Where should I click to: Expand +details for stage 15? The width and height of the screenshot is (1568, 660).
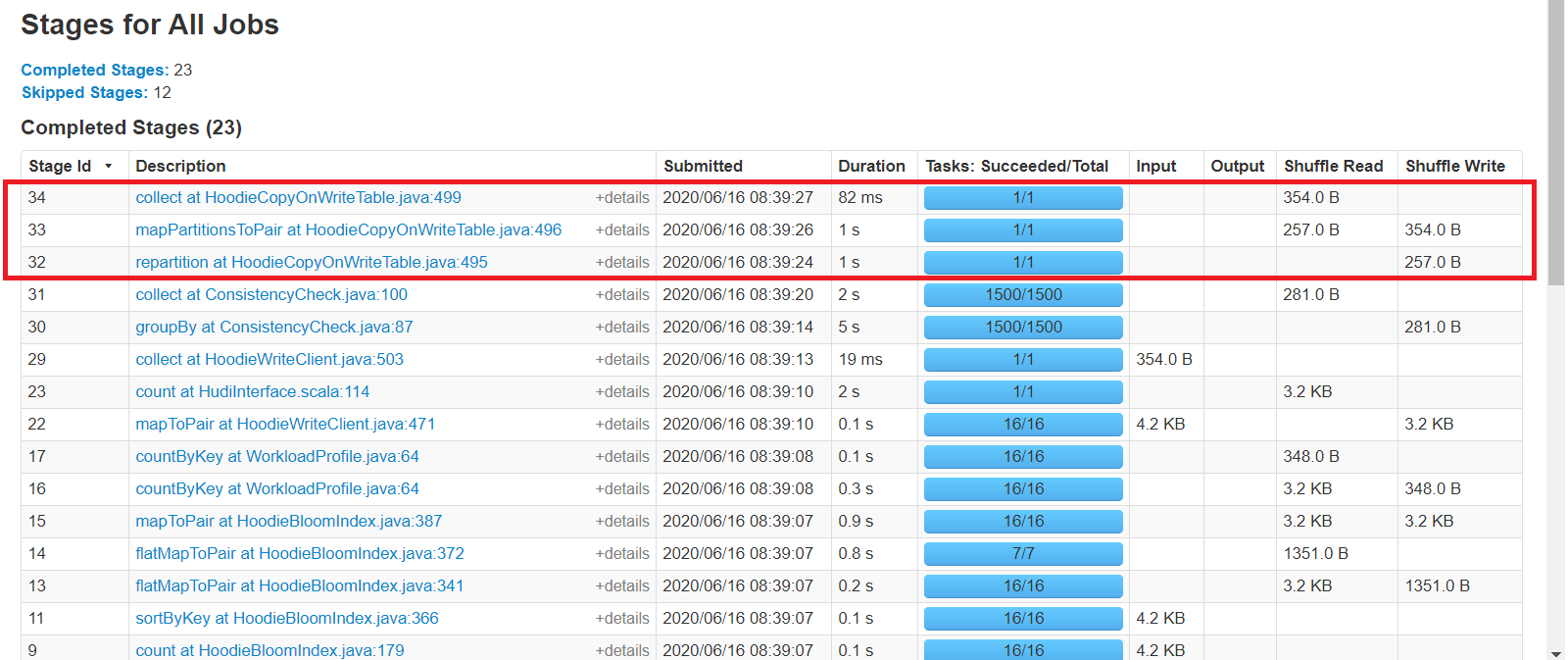point(622,521)
